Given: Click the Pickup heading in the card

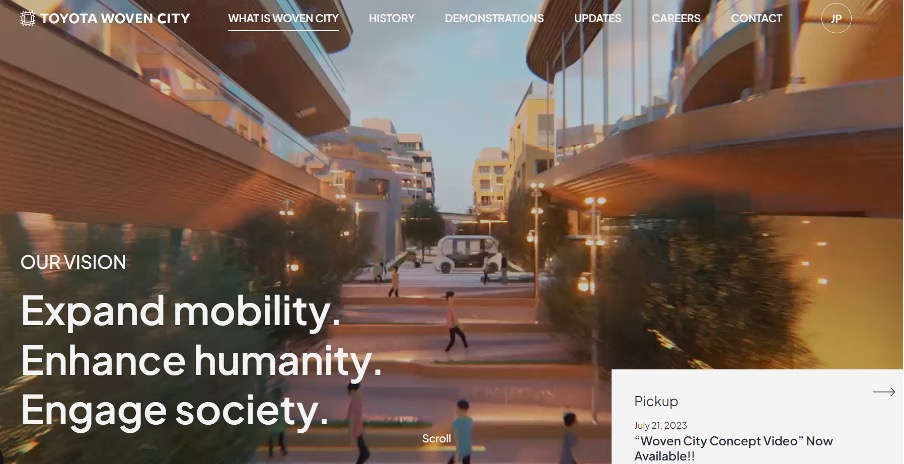Looking at the screenshot, I should click(x=656, y=401).
